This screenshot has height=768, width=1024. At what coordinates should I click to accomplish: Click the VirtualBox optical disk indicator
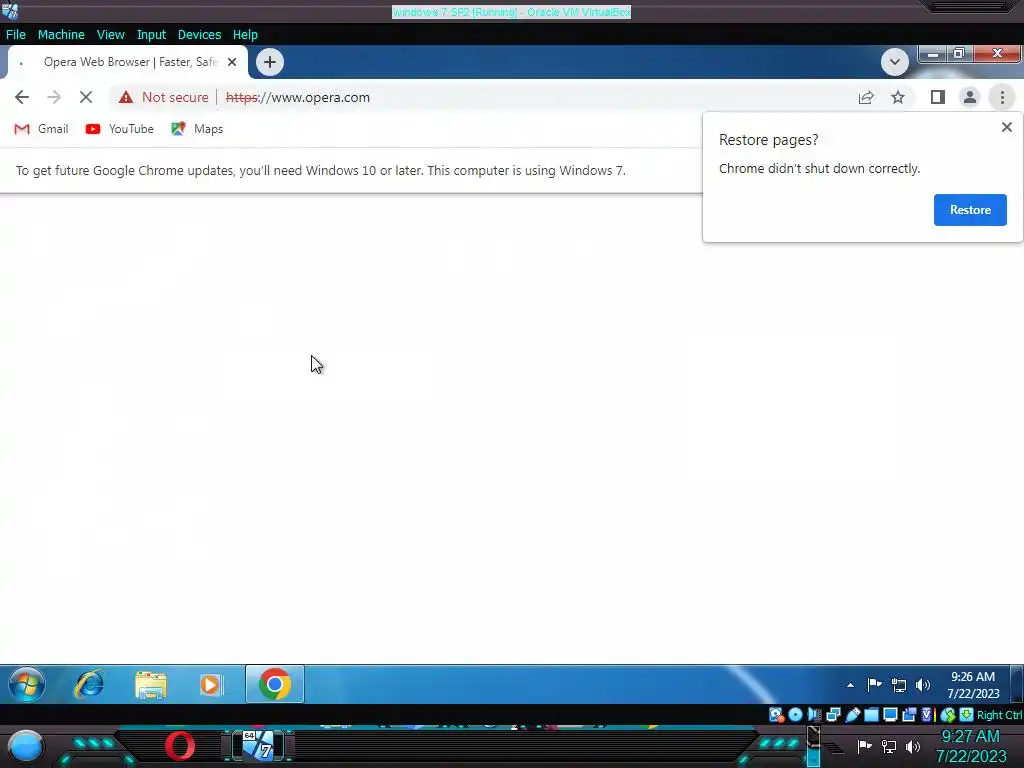(795, 715)
